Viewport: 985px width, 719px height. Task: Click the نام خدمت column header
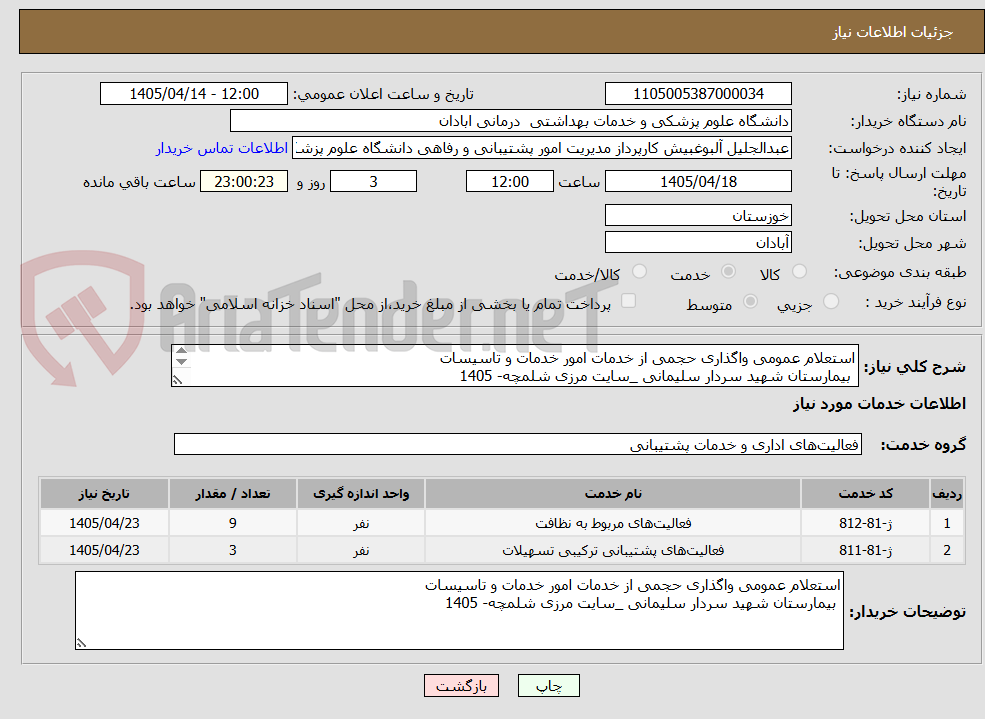pos(612,494)
